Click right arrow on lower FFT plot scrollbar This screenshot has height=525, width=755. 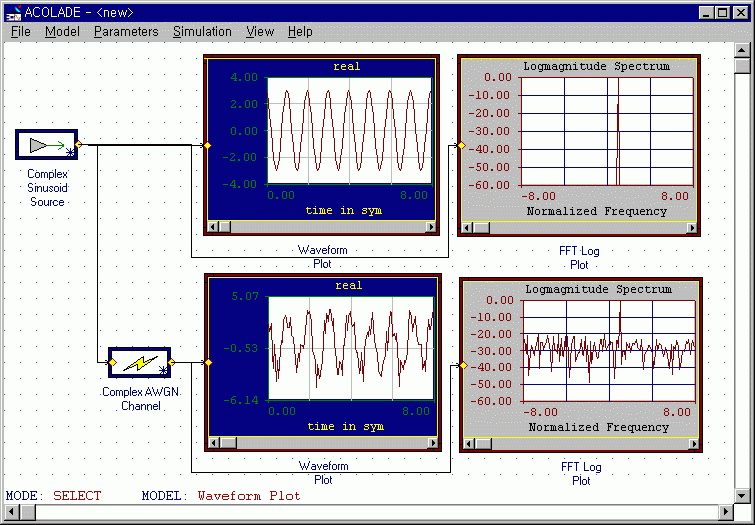(x=694, y=444)
